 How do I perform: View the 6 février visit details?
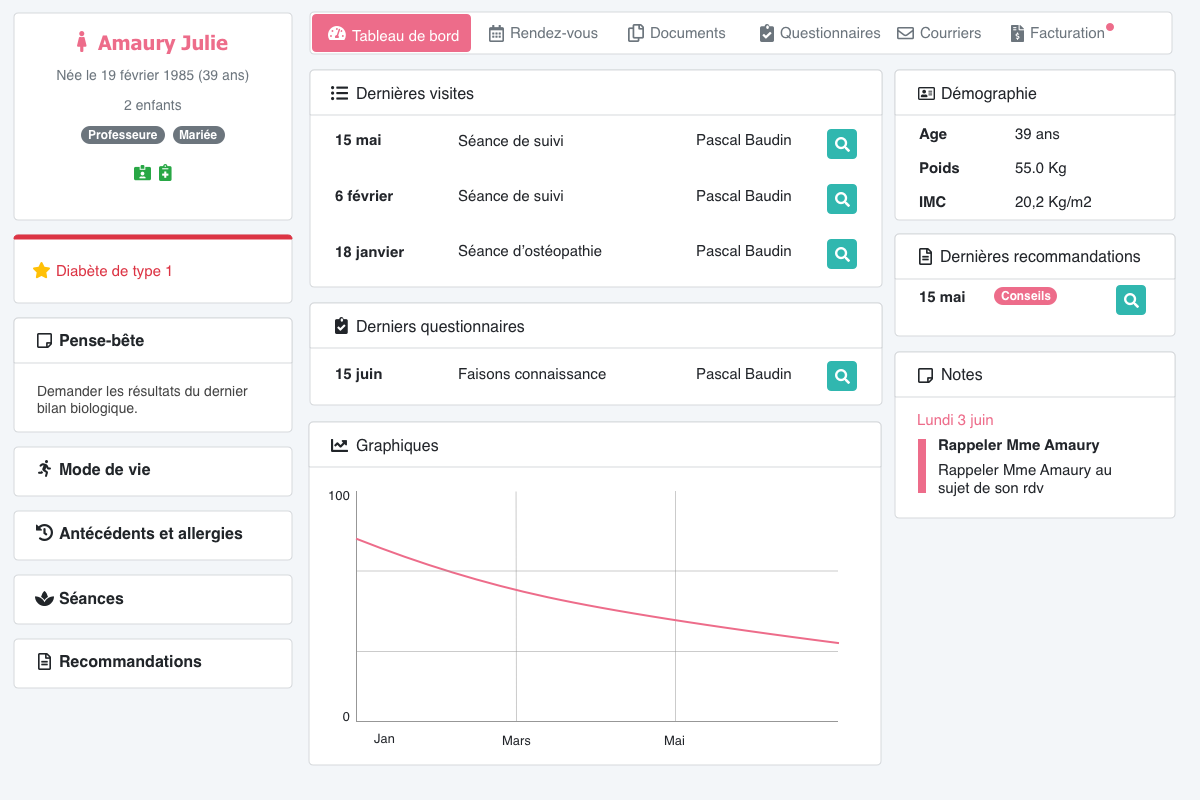(842, 199)
